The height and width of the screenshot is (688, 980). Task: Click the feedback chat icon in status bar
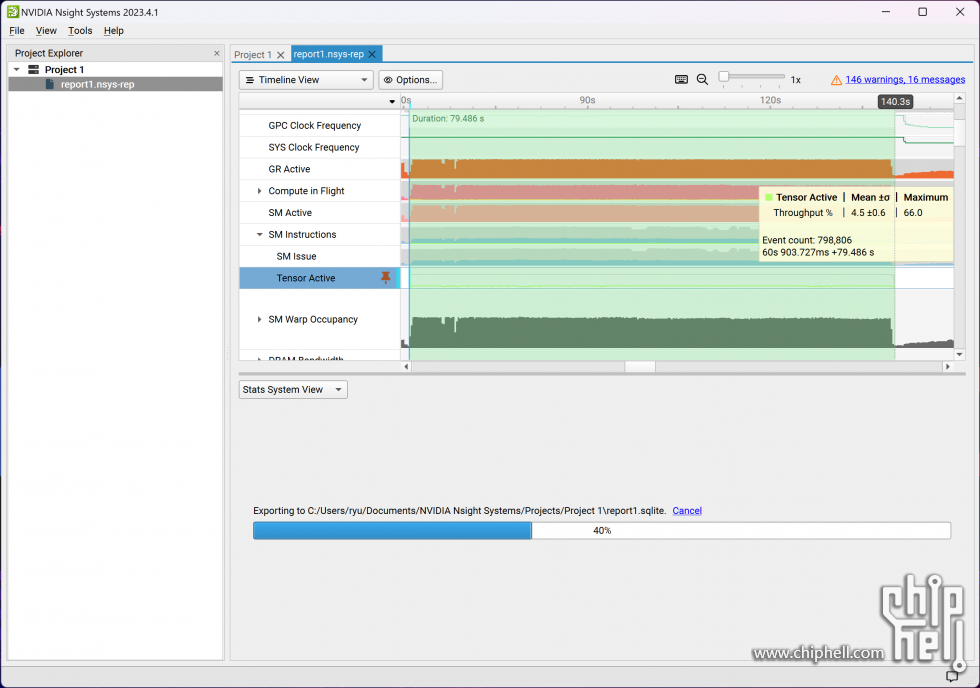pyautogui.click(x=952, y=676)
